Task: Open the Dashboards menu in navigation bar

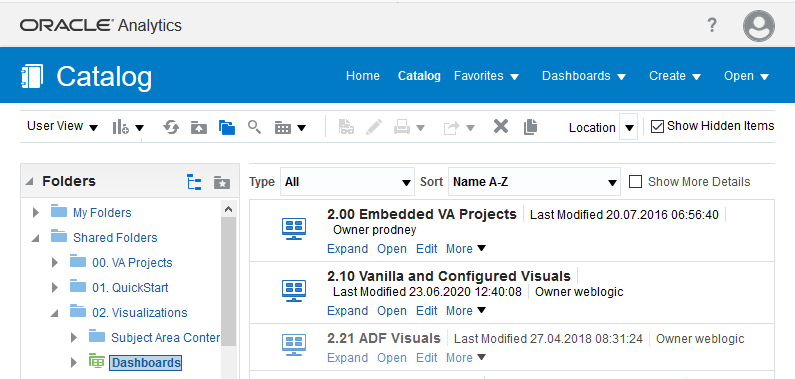Action: click(x=584, y=76)
